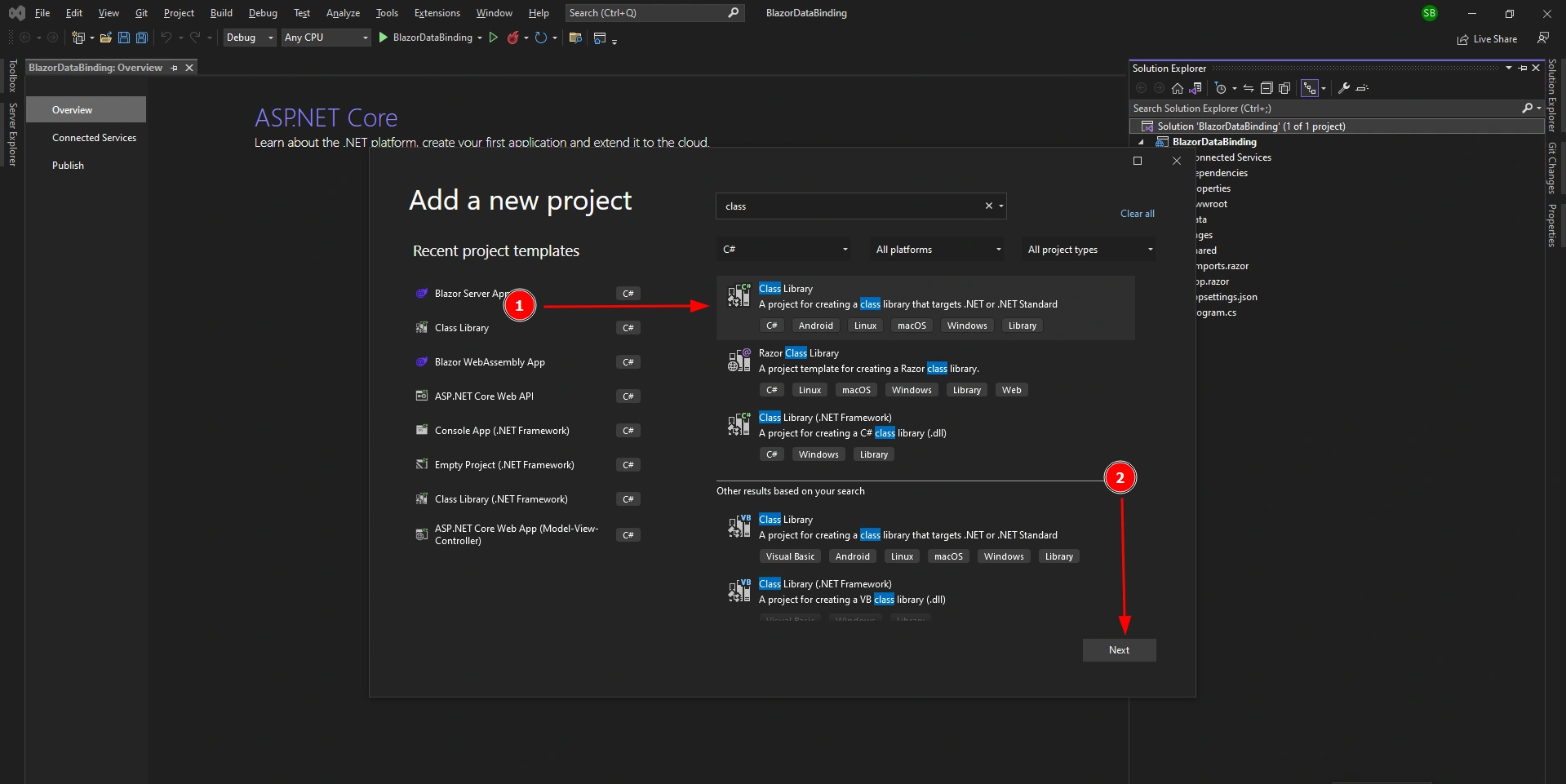The image size is (1566, 784).
Task: Open the startup project dropdown arrow beside BlazorDataBinding
Action: click(x=480, y=38)
